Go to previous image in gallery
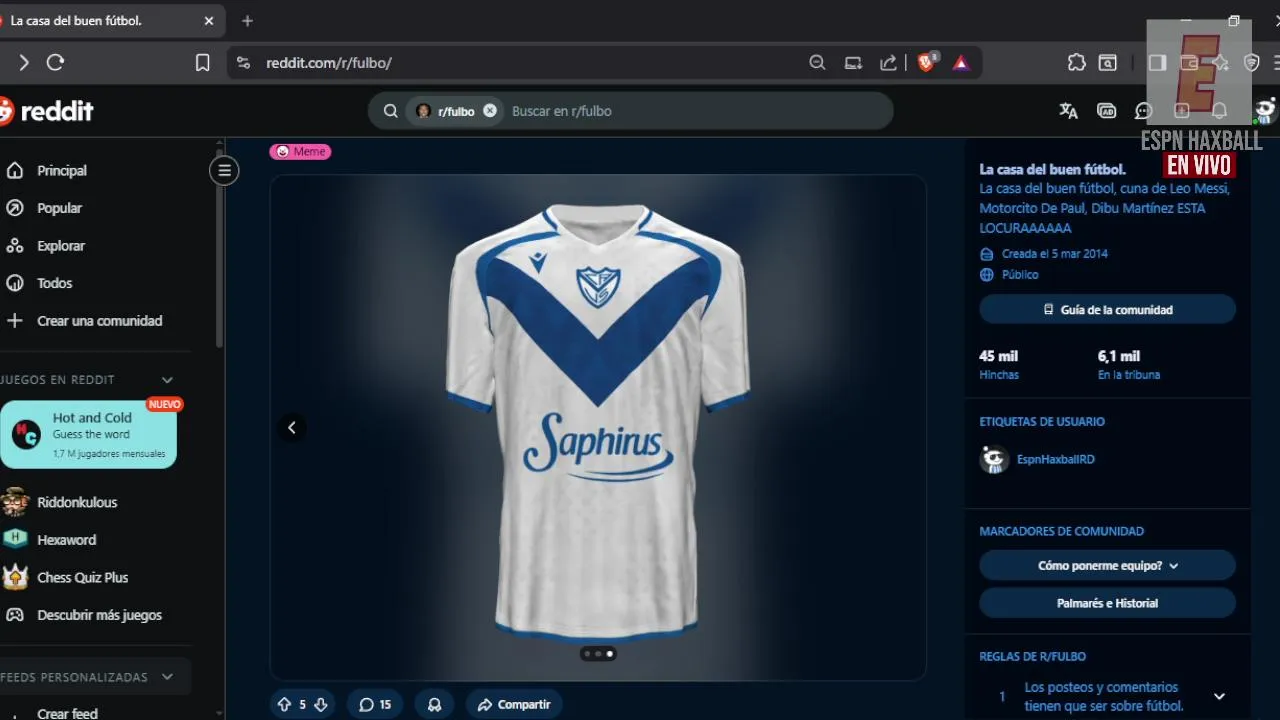 tap(292, 427)
